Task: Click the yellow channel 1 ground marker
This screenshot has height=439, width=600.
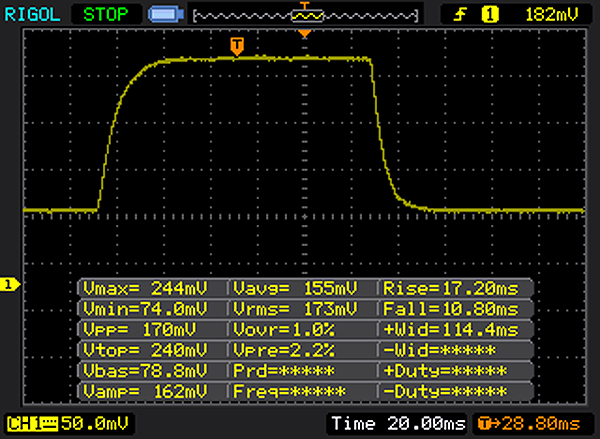Action: (10, 284)
